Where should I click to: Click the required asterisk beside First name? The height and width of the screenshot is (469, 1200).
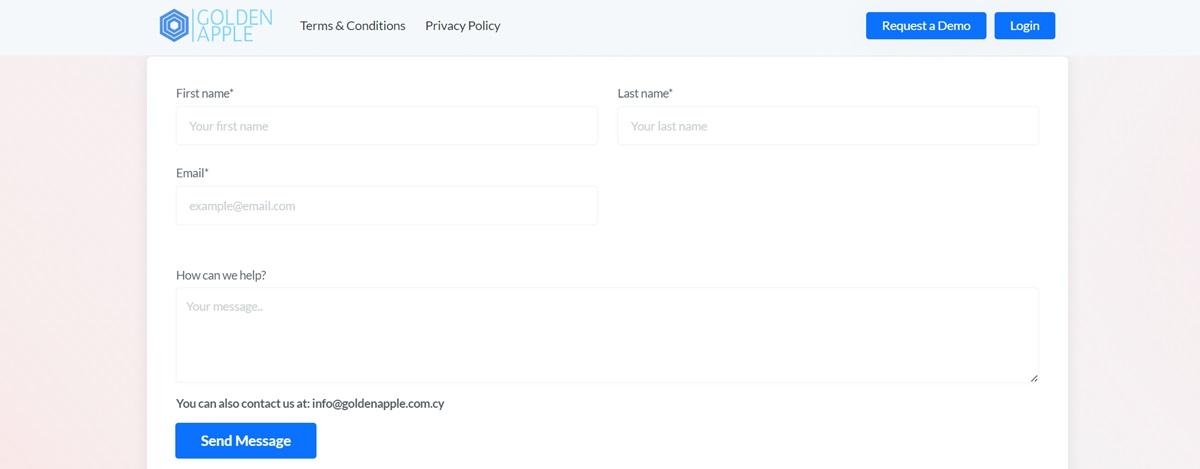click(232, 92)
